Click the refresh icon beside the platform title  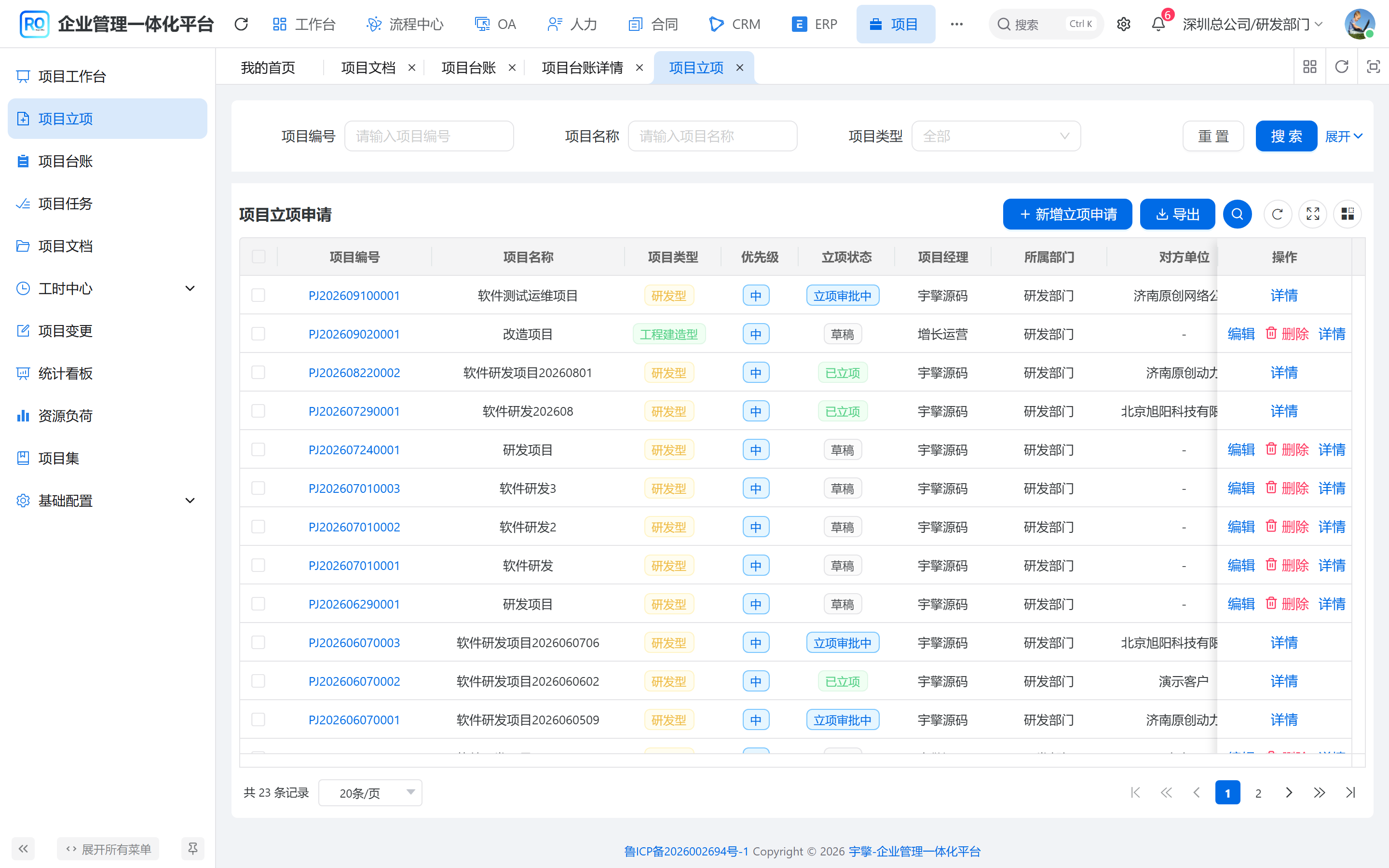point(241,24)
